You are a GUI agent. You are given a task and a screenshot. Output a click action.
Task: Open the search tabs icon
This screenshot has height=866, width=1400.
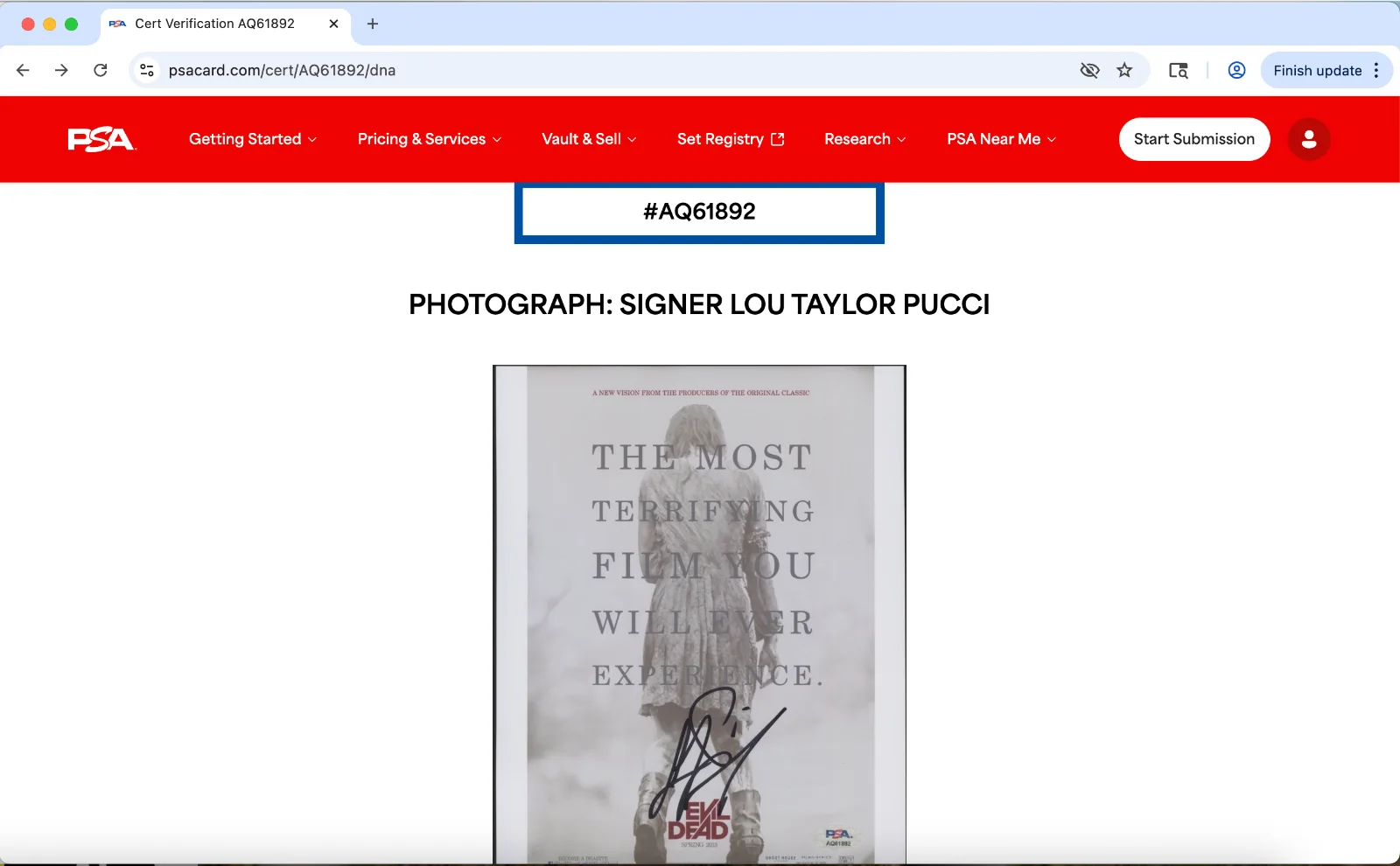1179,70
